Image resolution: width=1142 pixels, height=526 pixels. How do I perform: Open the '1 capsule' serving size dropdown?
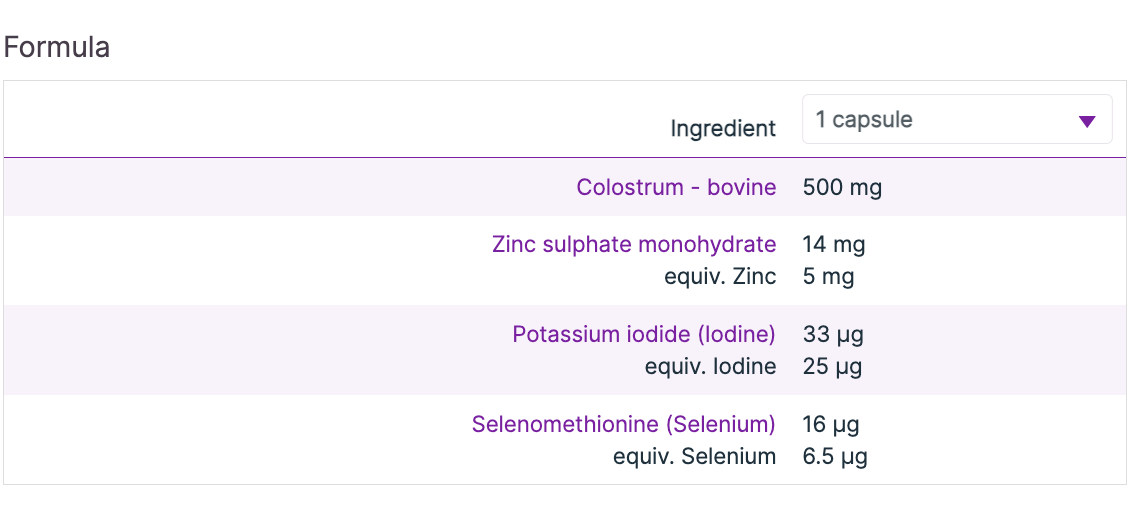point(956,120)
